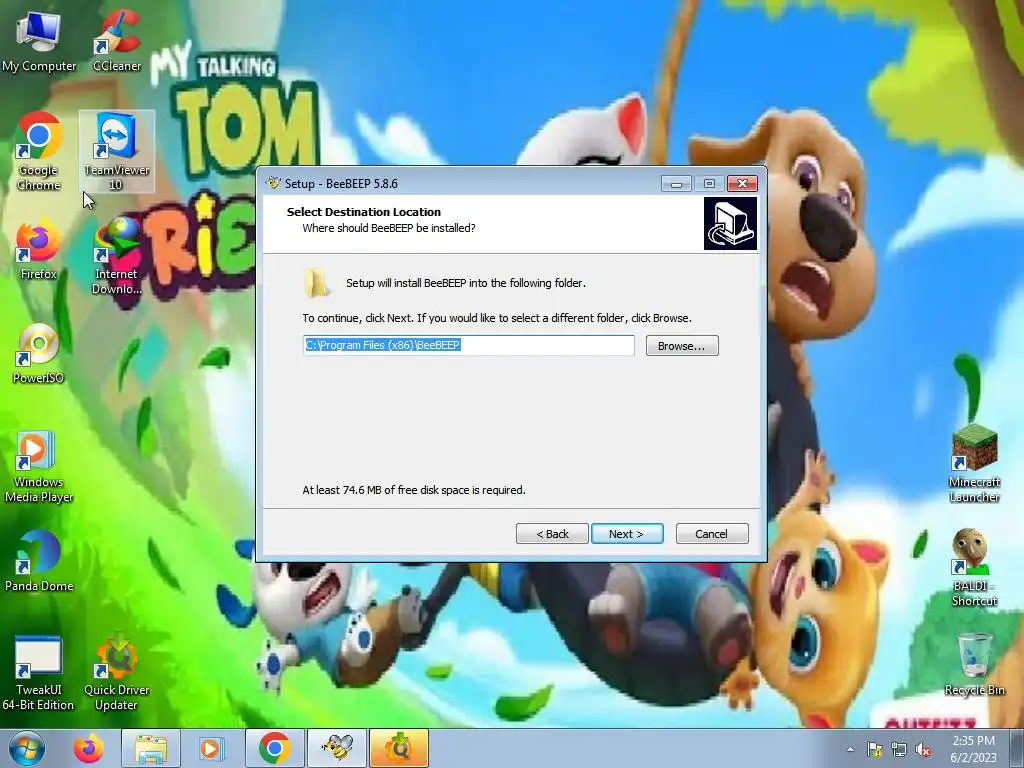Viewport: 1024px width, 768px height.
Task: Click the BeeBEEP bee title bar icon
Action: (x=273, y=184)
